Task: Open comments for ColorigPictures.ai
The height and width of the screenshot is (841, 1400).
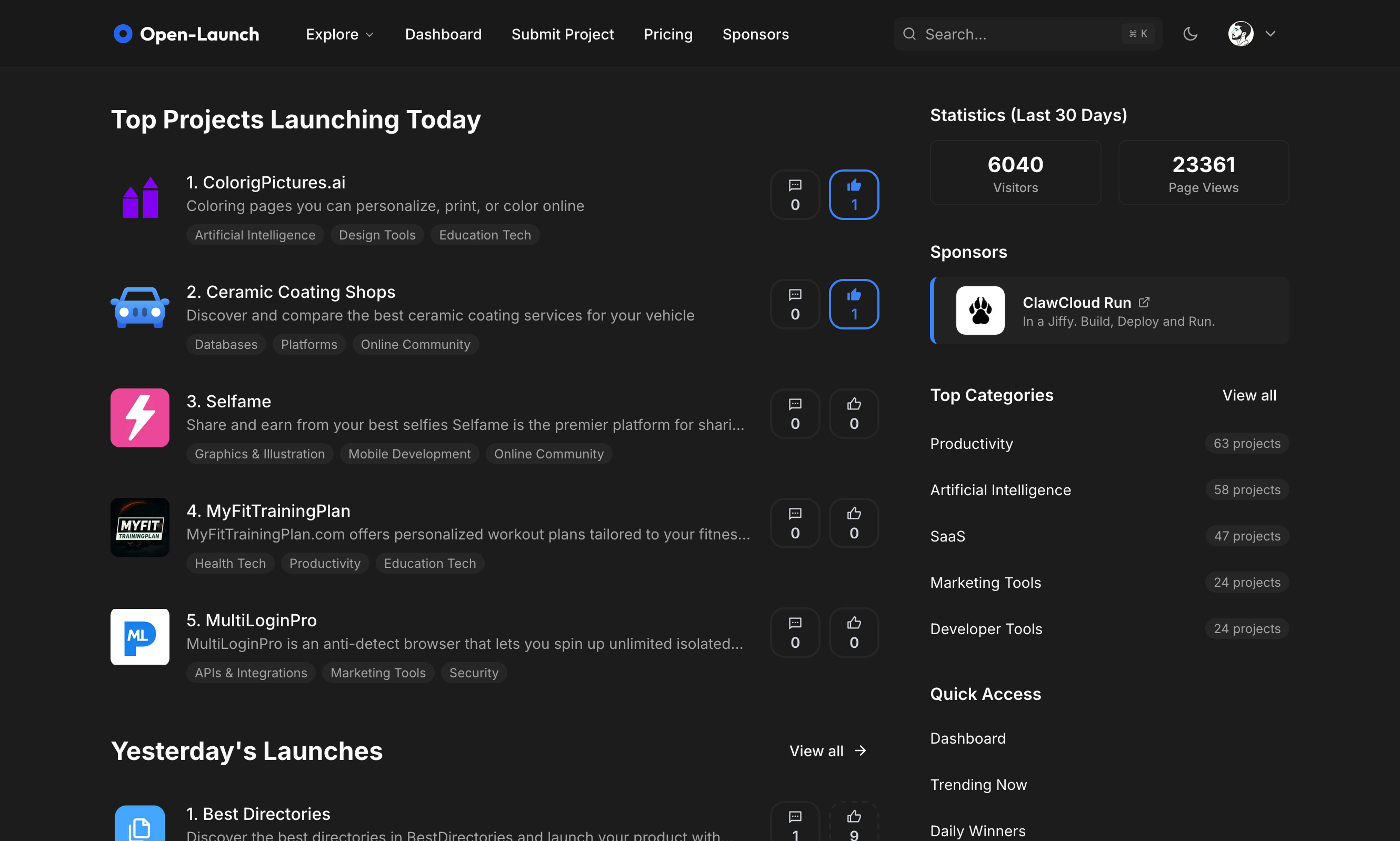Action: tap(795, 194)
